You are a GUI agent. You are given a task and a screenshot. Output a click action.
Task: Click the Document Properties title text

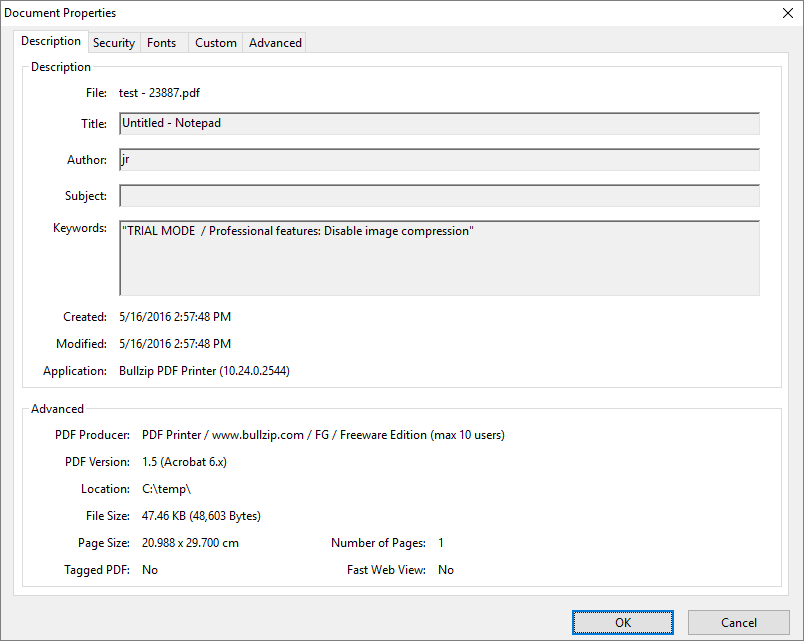pos(60,13)
